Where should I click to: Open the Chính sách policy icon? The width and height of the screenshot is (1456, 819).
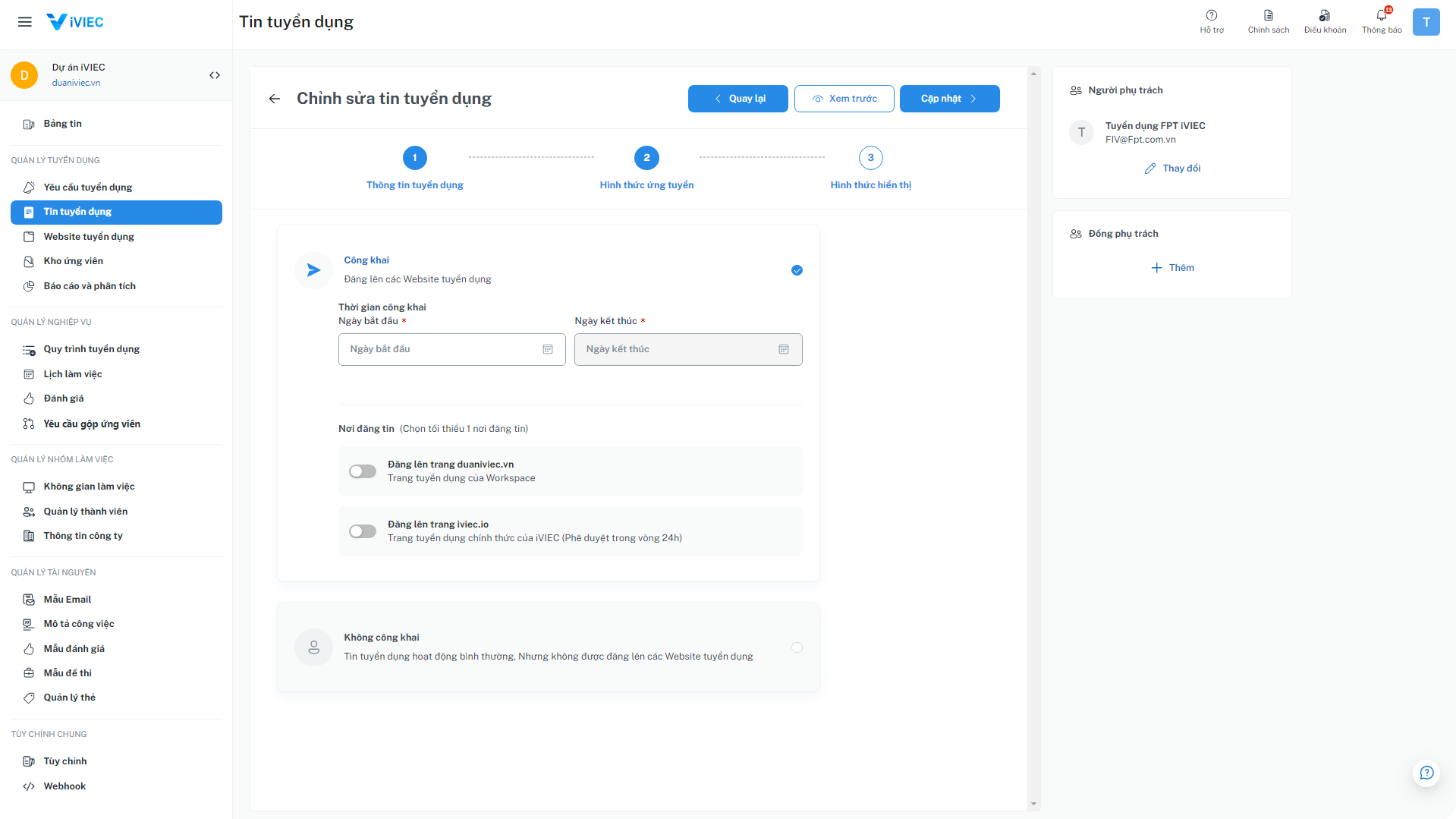click(x=1268, y=16)
